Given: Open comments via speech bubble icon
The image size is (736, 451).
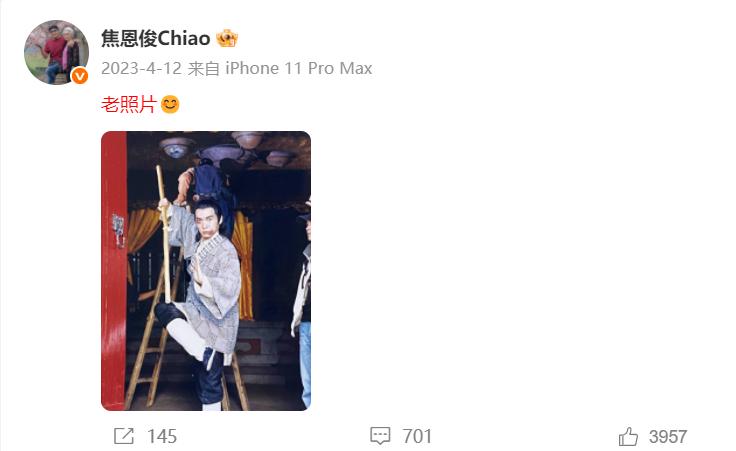Looking at the screenshot, I should pos(380,436).
